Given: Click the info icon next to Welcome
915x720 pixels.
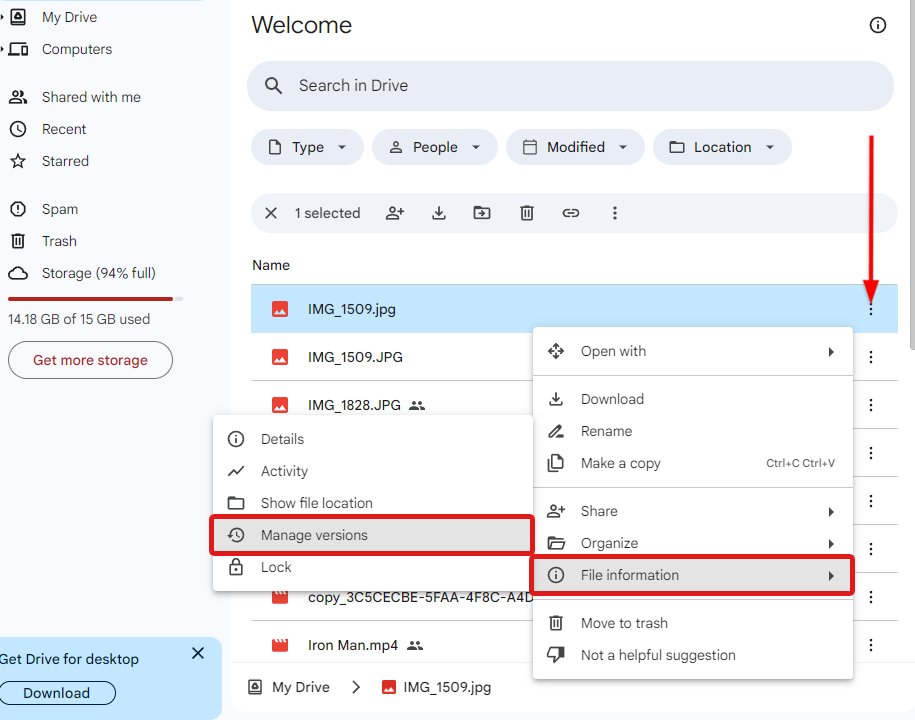Looking at the screenshot, I should click(878, 25).
